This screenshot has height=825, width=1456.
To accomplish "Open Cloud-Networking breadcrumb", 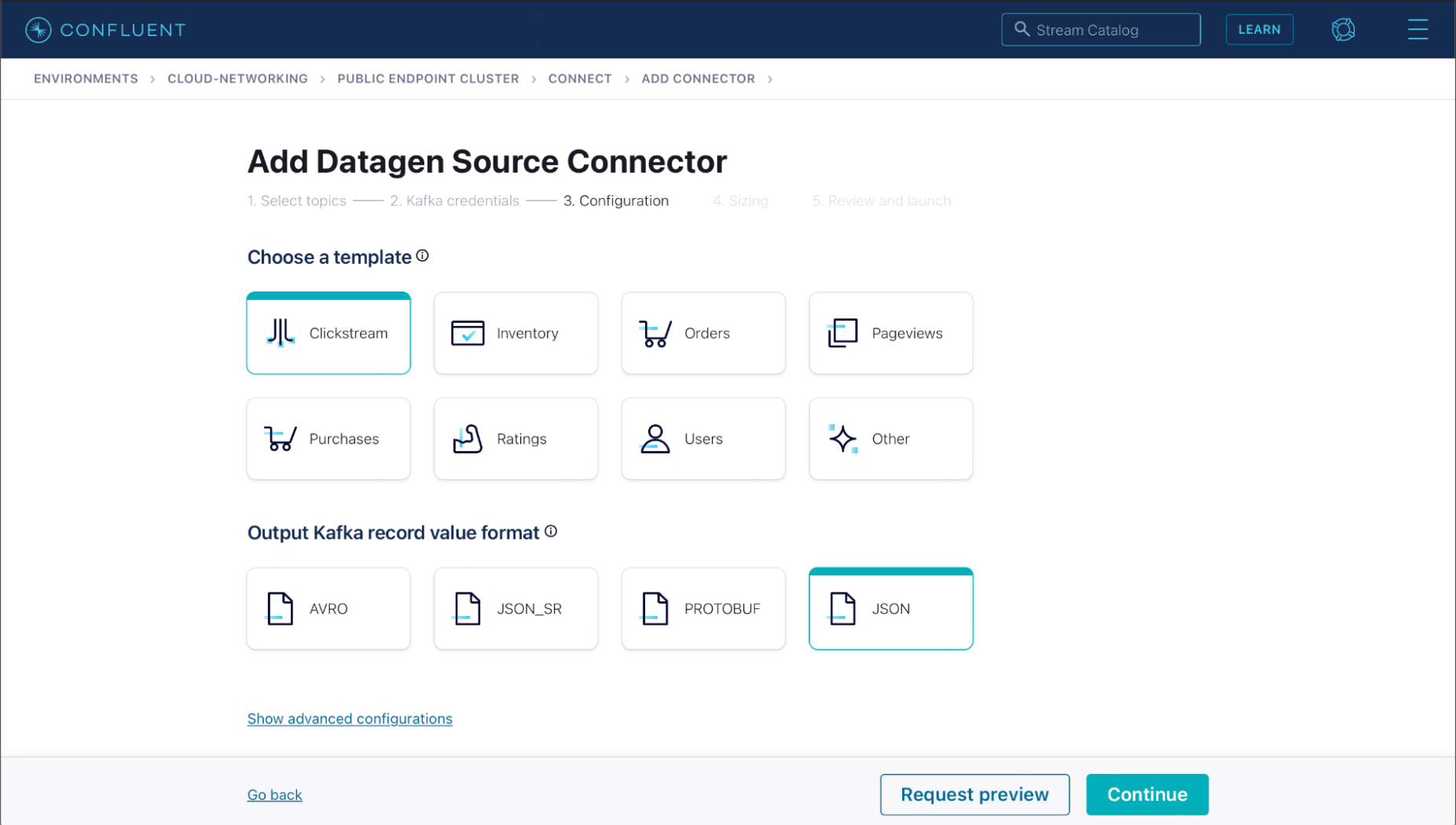I will (237, 79).
